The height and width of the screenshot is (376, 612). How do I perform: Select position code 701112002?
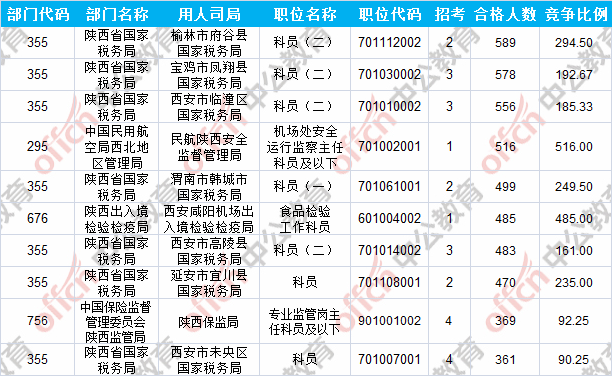tap(390, 42)
